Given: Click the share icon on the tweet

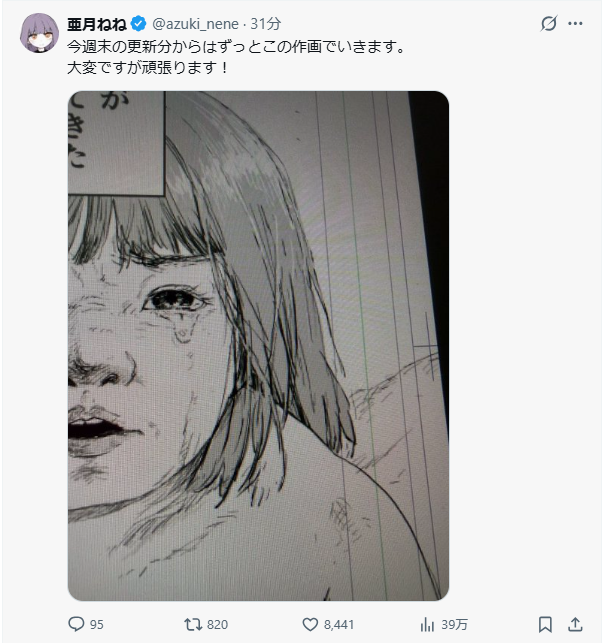Looking at the screenshot, I should click(x=577, y=624).
